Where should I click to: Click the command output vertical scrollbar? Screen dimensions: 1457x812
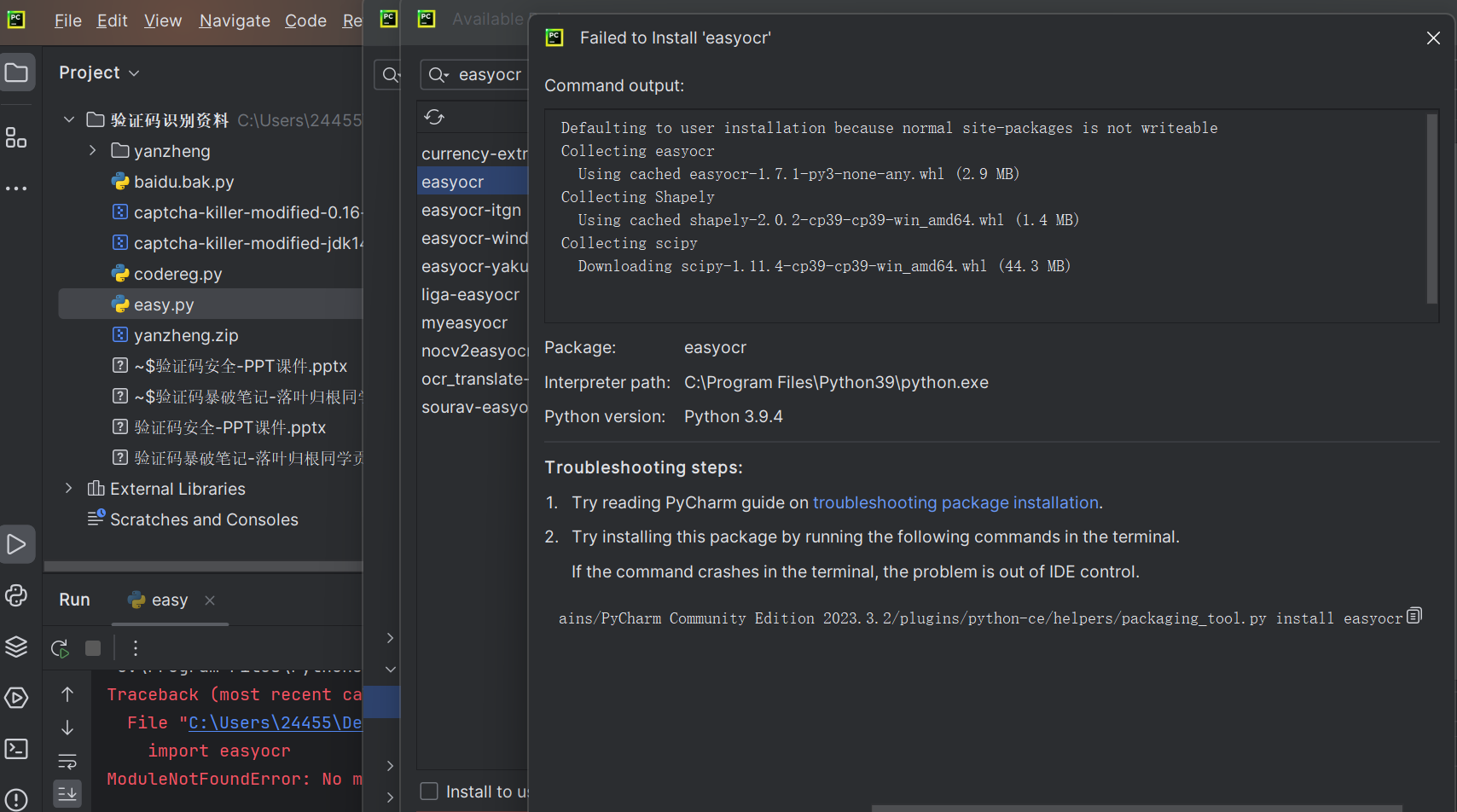[x=1431, y=208]
